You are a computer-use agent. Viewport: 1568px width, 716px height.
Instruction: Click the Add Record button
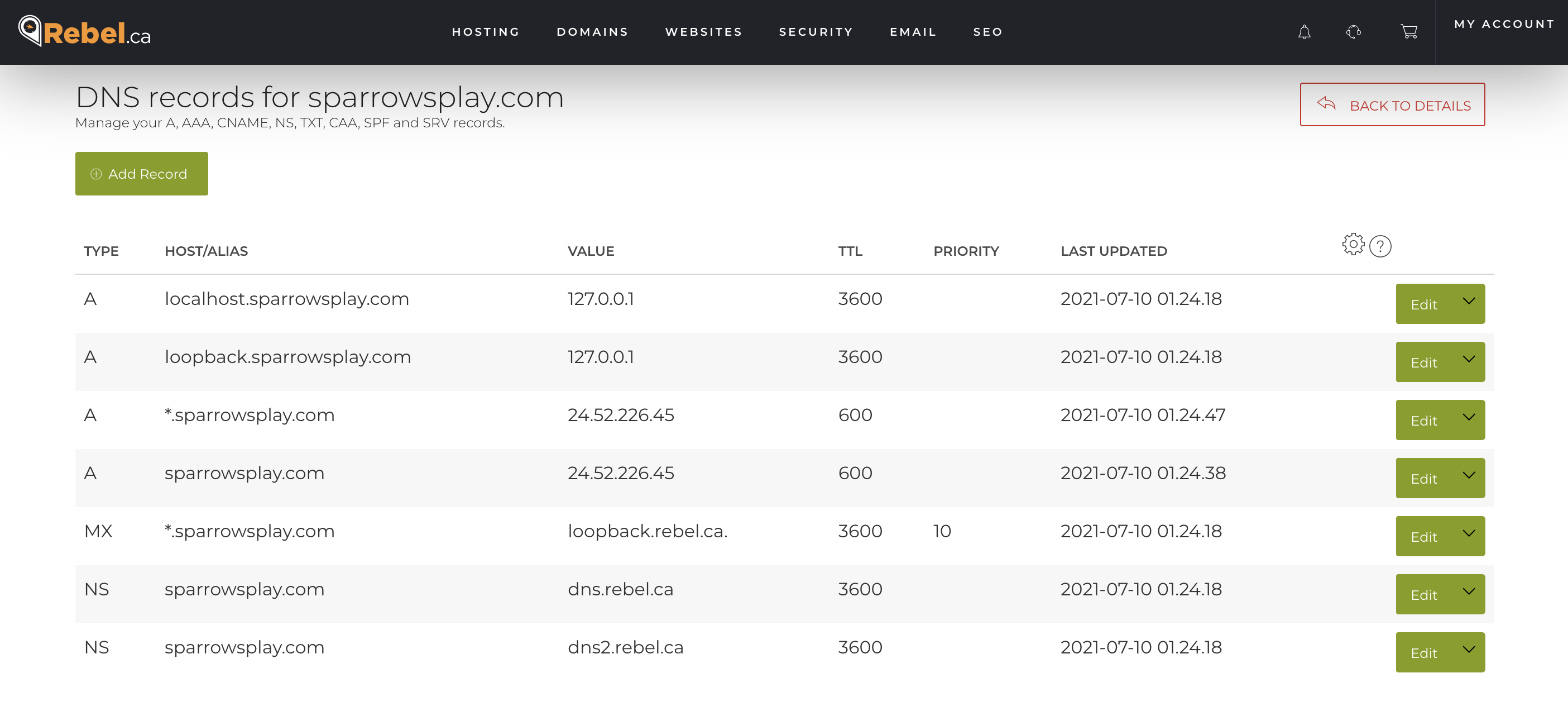click(x=142, y=174)
